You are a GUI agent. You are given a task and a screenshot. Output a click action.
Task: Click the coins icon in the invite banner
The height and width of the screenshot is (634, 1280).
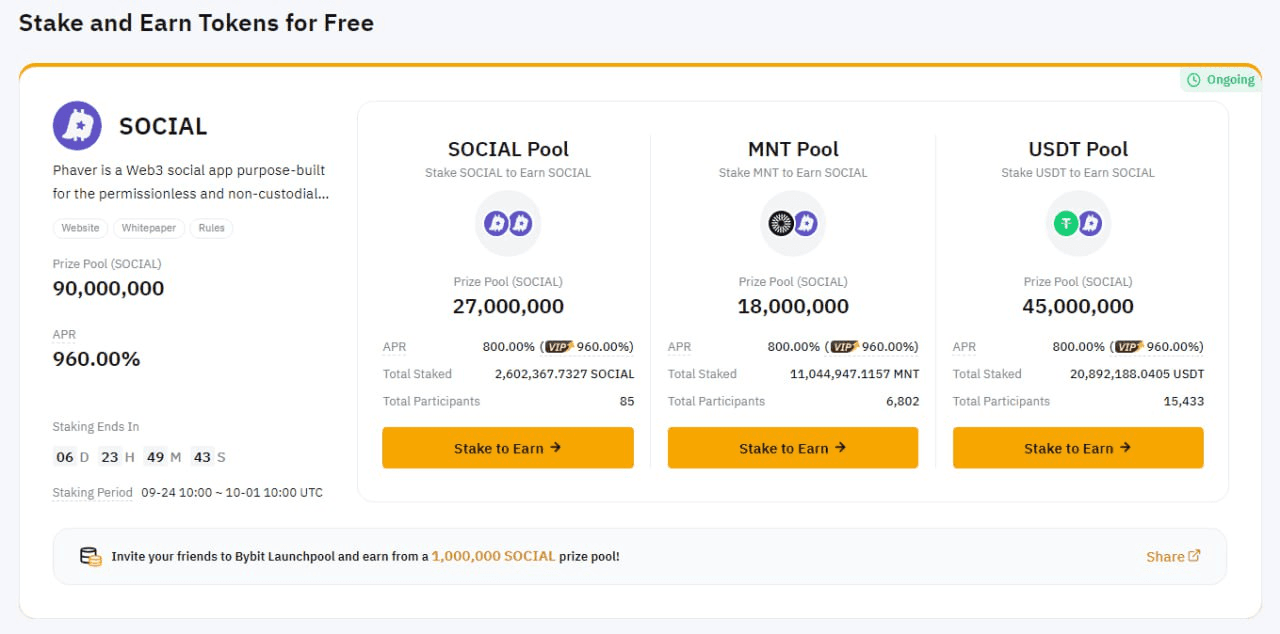click(91, 556)
